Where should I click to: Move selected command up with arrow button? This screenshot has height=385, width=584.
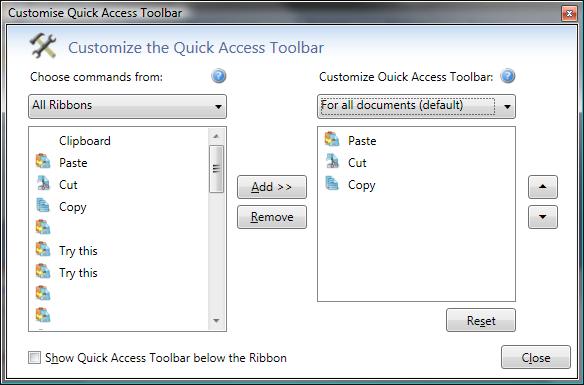(543, 187)
